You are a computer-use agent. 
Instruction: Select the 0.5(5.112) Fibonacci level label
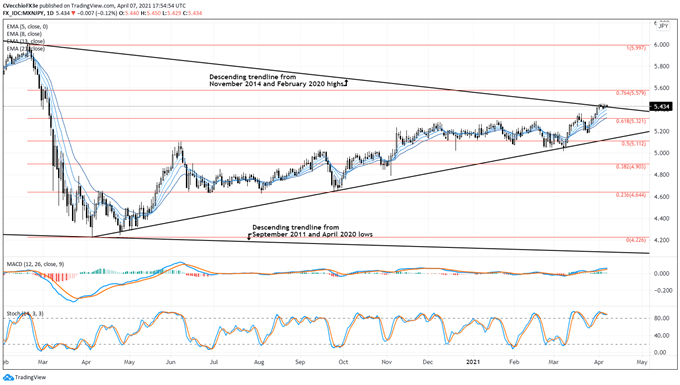(634, 144)
